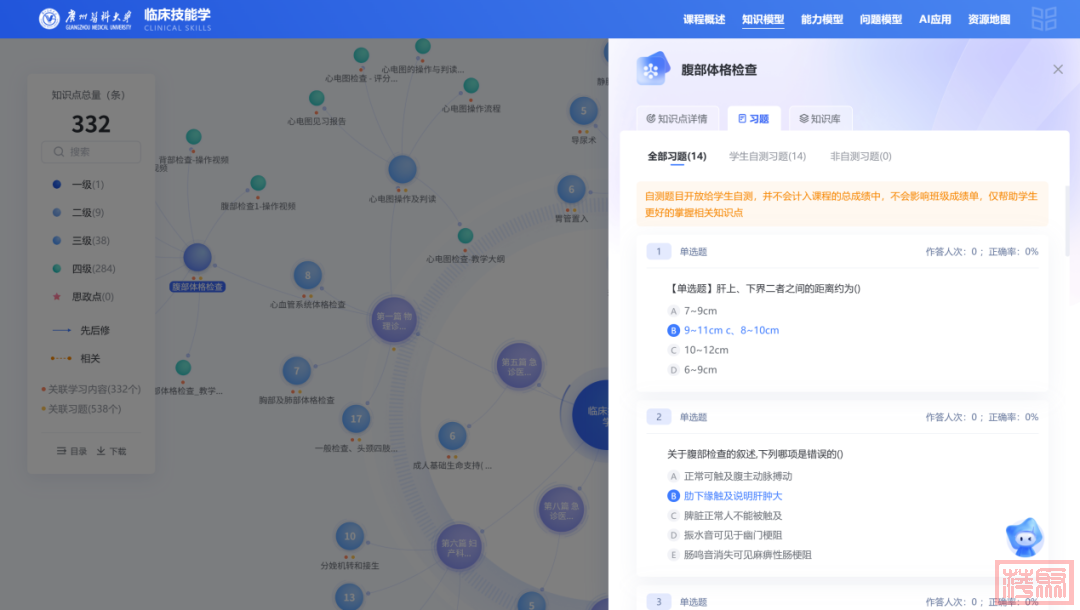Click the 四级(284) green legend dot
Viewport: 1080px width, 610px height.
(57, 268)
